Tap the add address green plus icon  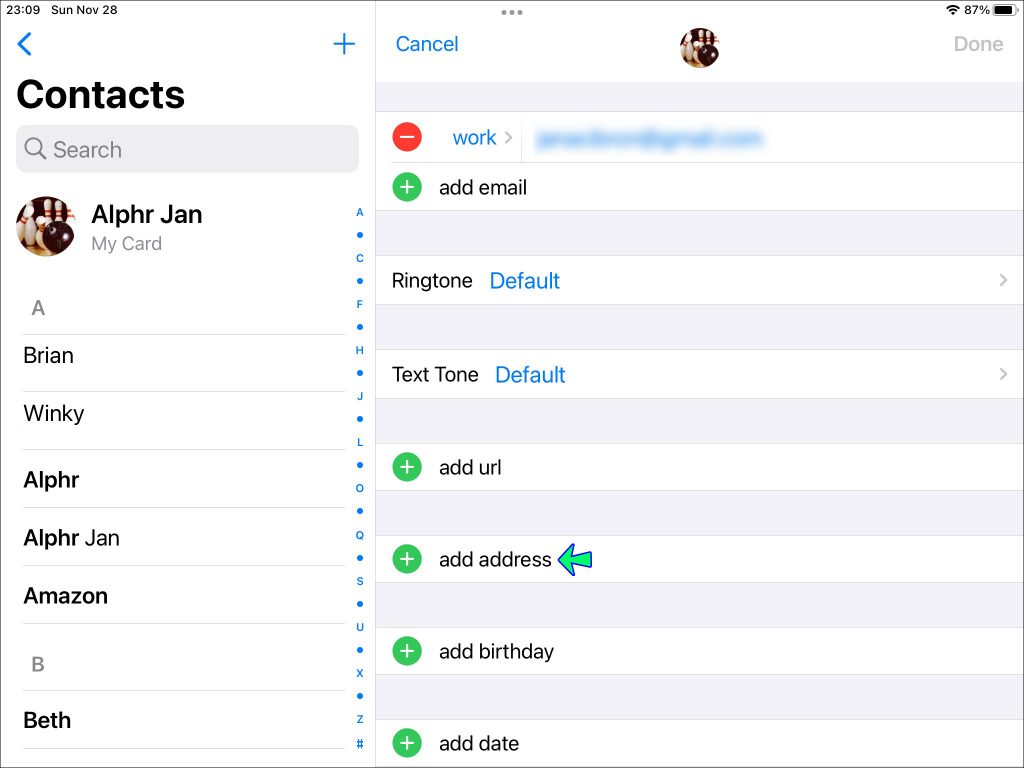[x=407, y=559]
